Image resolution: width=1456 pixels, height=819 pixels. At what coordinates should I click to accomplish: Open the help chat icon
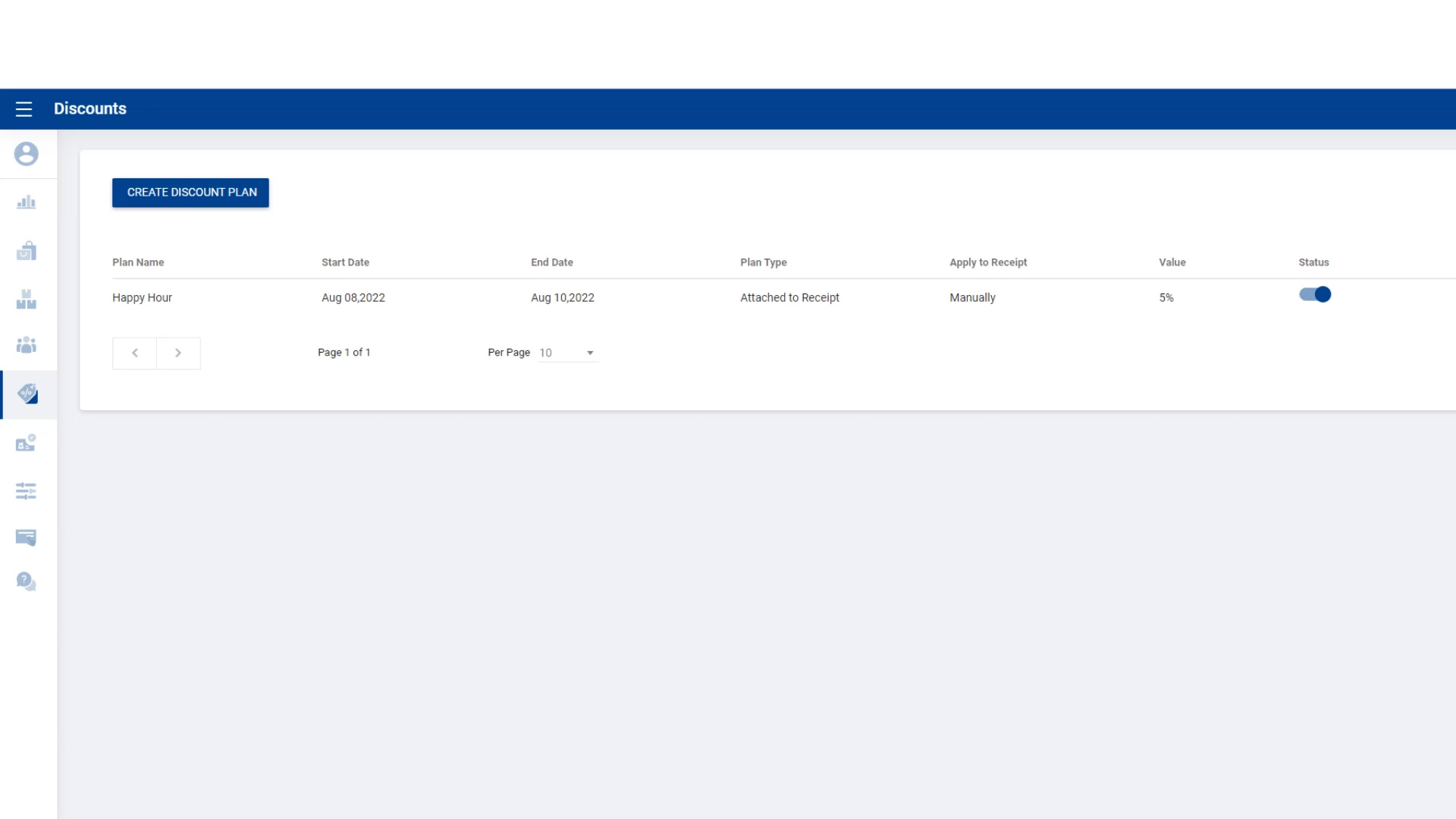(27, 582)
